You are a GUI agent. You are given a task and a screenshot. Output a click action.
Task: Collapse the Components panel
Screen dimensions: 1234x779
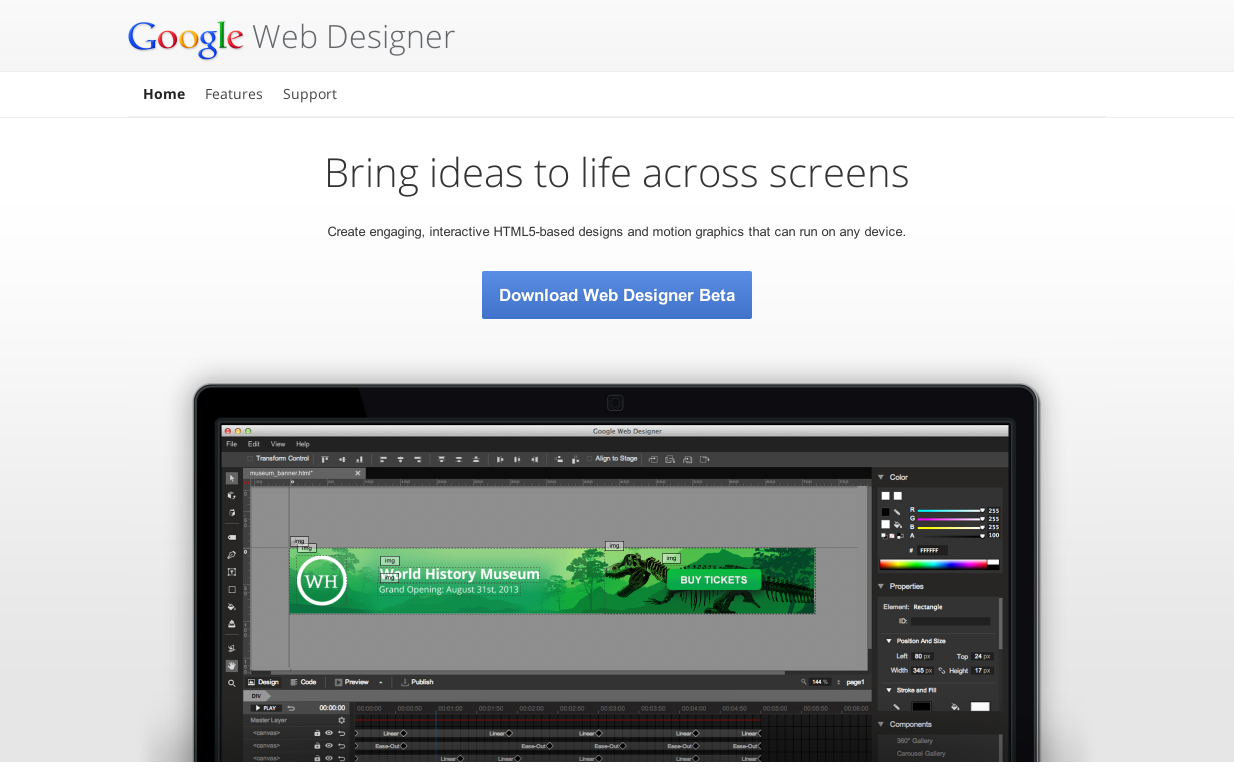pos(881,724)
